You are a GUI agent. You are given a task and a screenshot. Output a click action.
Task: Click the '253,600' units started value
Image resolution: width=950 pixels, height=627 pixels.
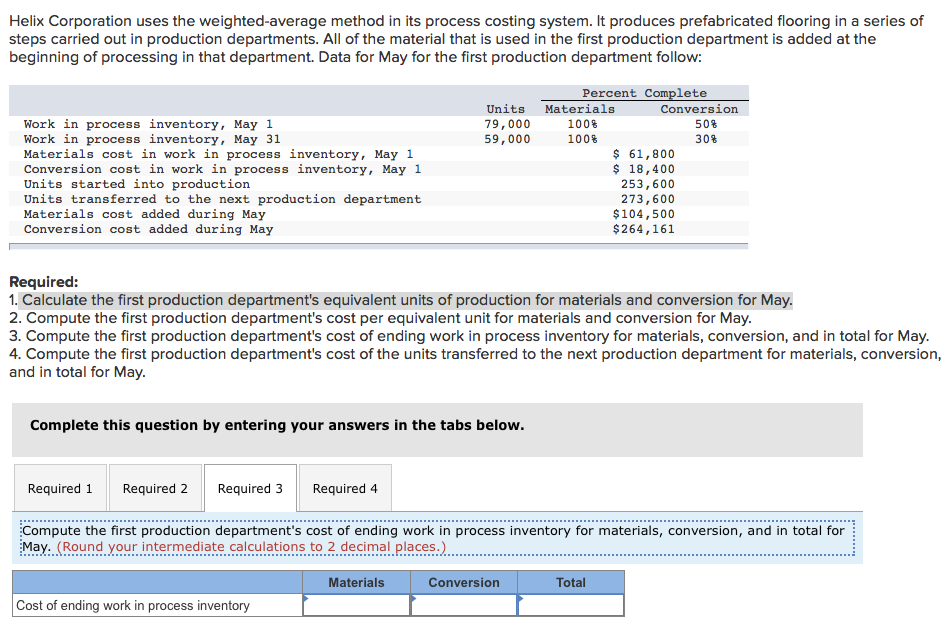(648, 184)
